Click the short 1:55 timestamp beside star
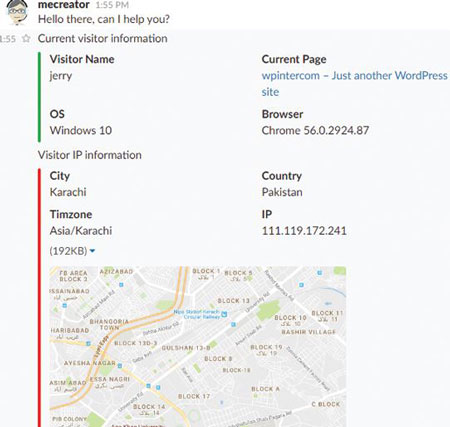This screenshot has height=427, width=450. coord(8,39)
